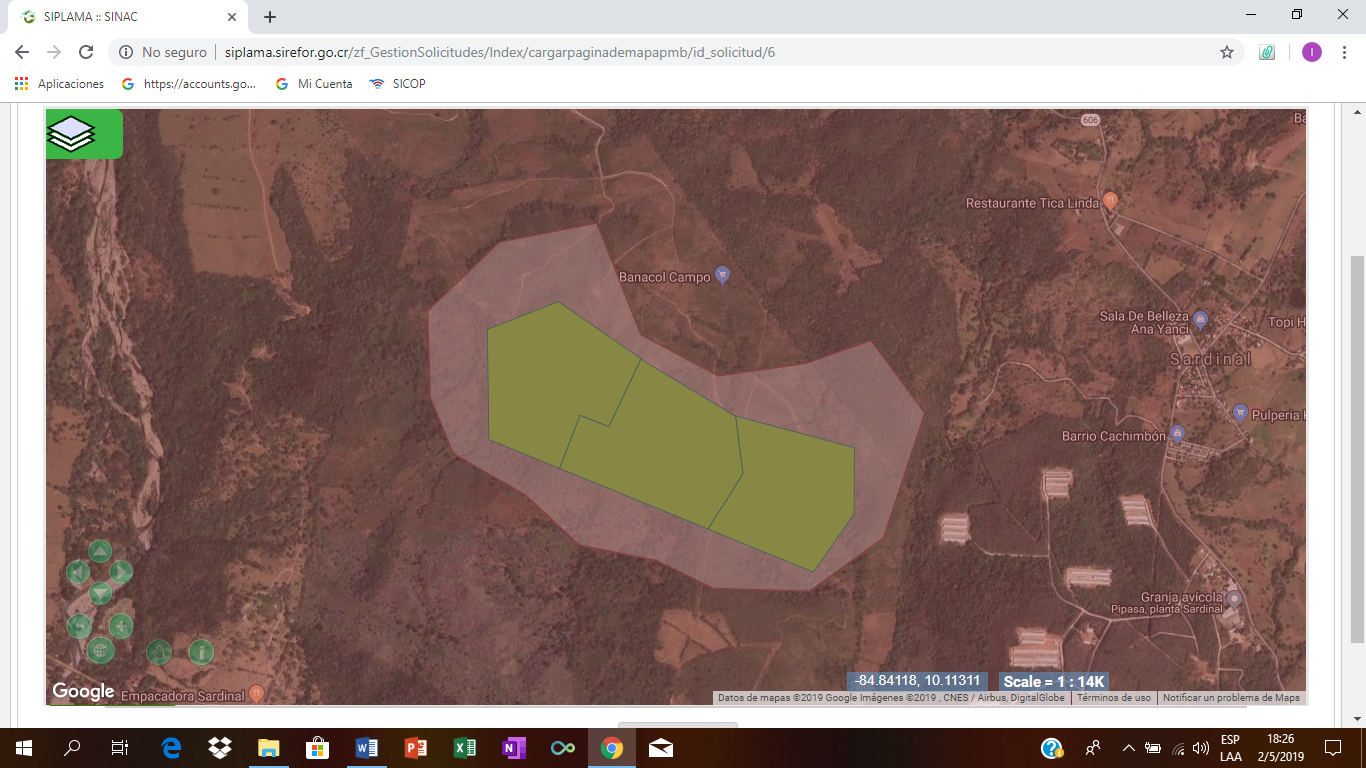1366x768 pixels.
Task: Launch Microsoft Edge from the taskbar
Action: coord(171,748)
